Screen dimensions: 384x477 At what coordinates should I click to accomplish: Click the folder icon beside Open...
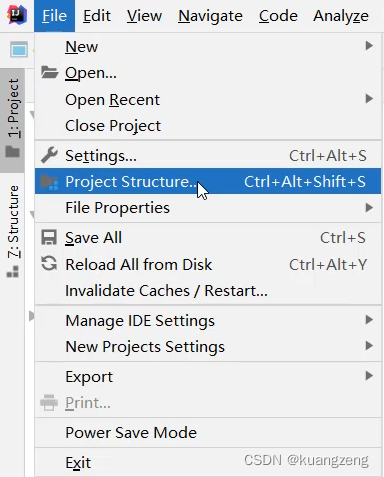[49, 72]
